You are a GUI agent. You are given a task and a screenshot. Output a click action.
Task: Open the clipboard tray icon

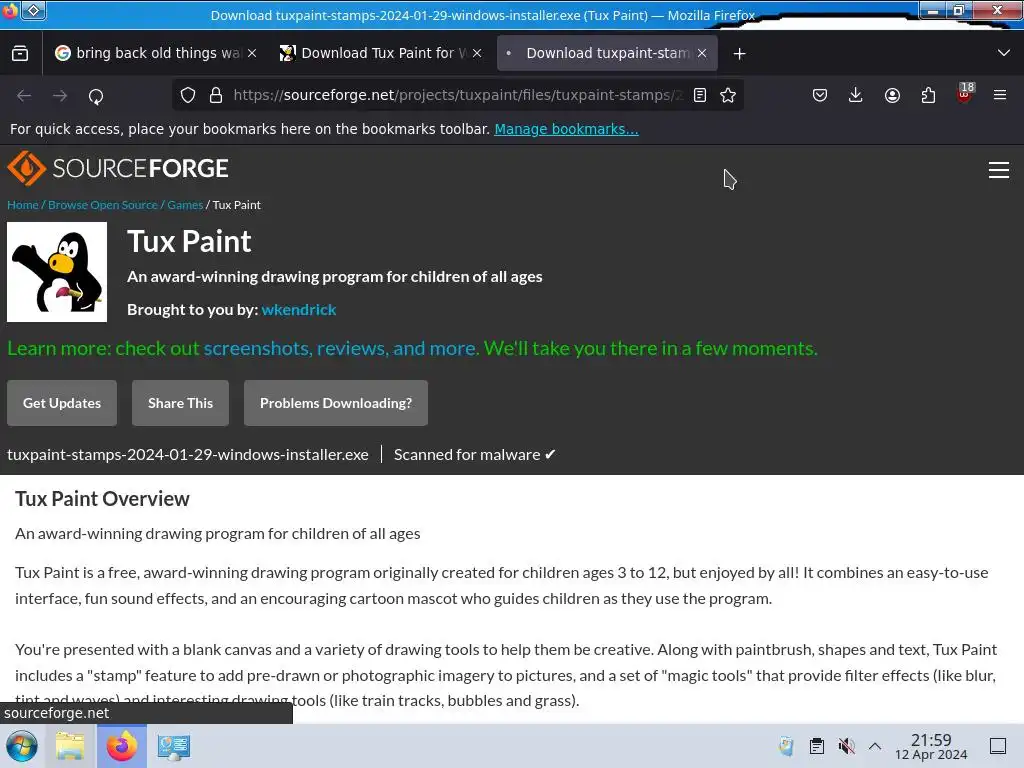coord(816,746)
